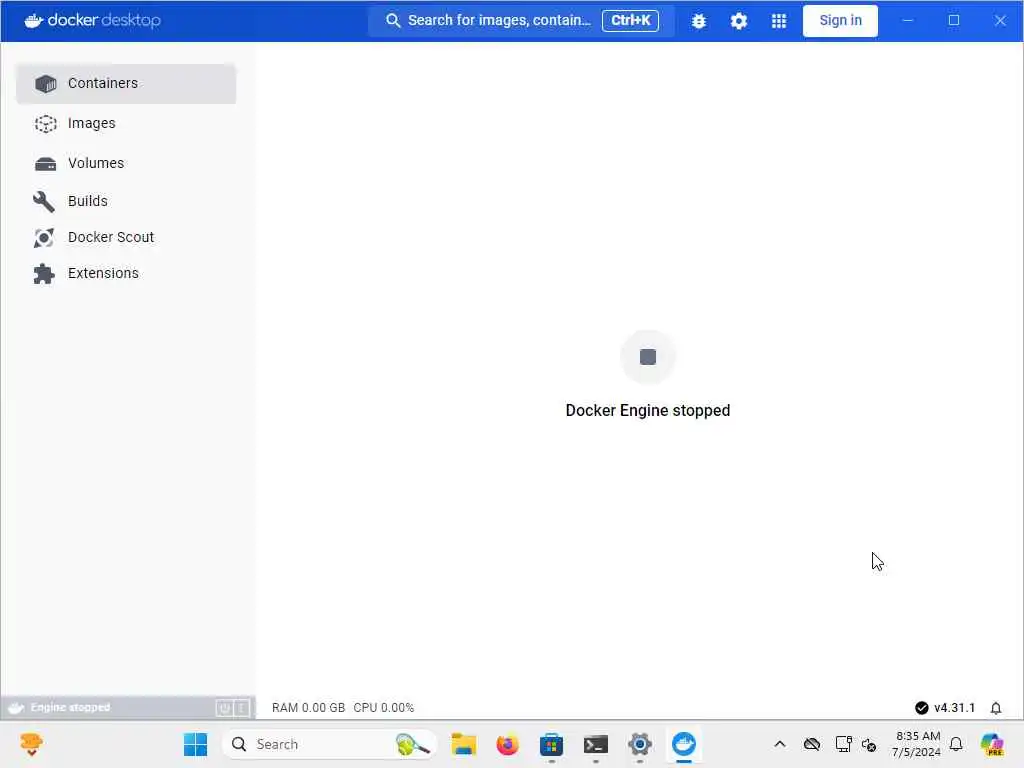Screen dimensions: 1024x768
Task: Click the Containers box icon
Action: [x=45, y=84]
